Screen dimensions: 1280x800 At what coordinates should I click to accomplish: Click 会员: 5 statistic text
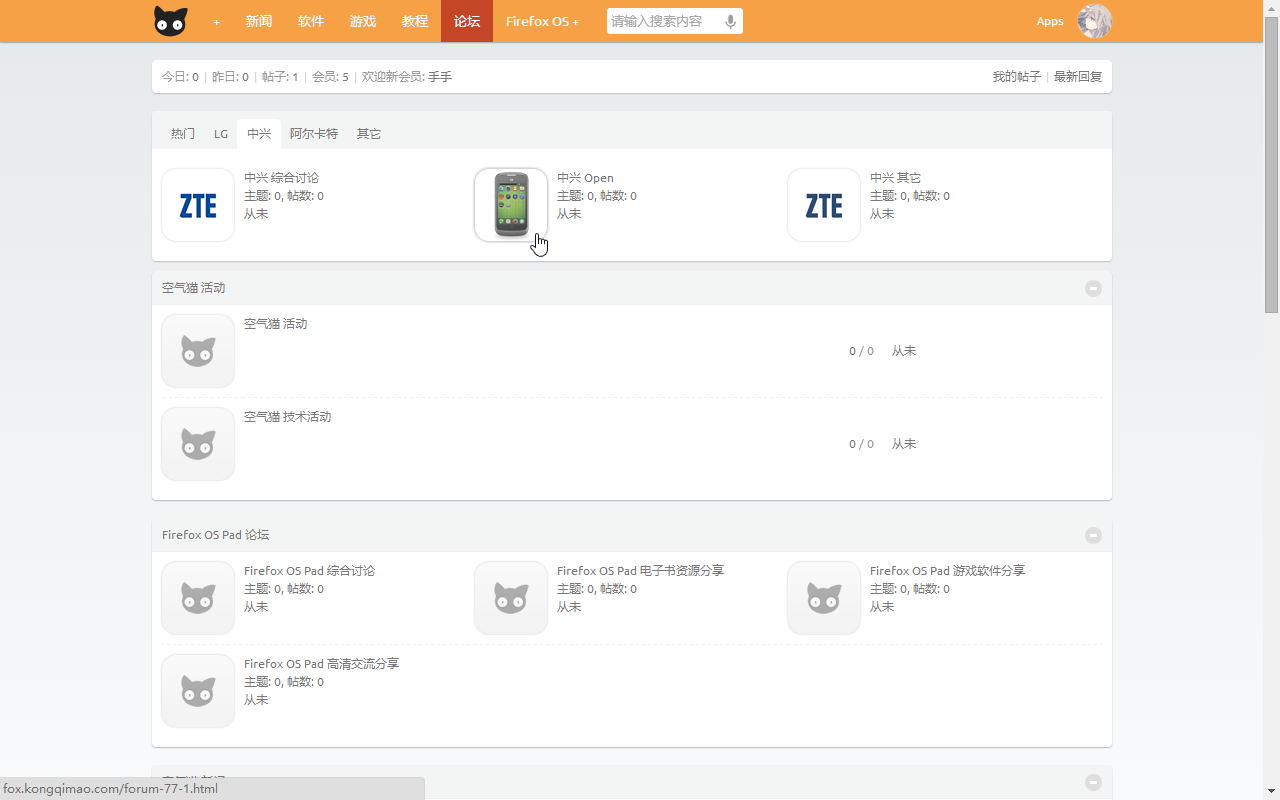tap(330, 77)
